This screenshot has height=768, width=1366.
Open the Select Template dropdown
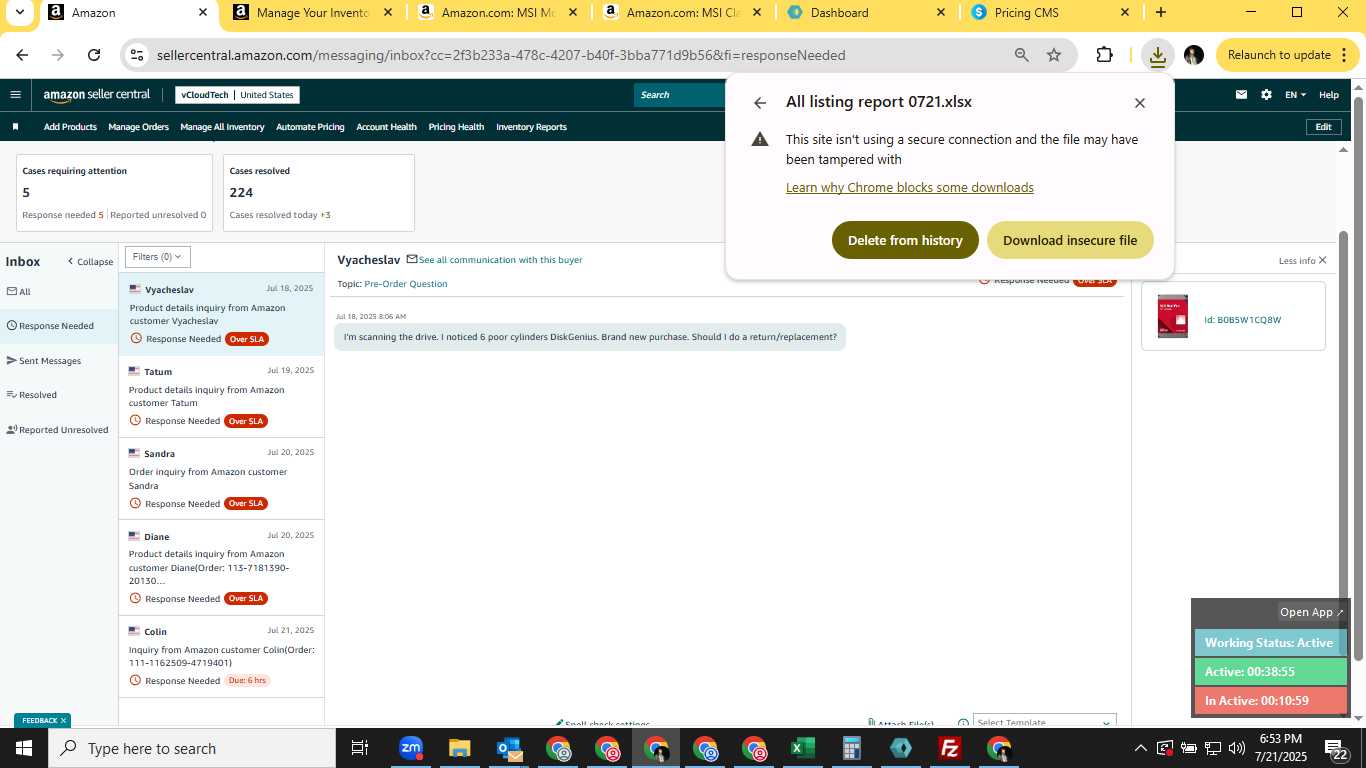(x=1044, y=722)
